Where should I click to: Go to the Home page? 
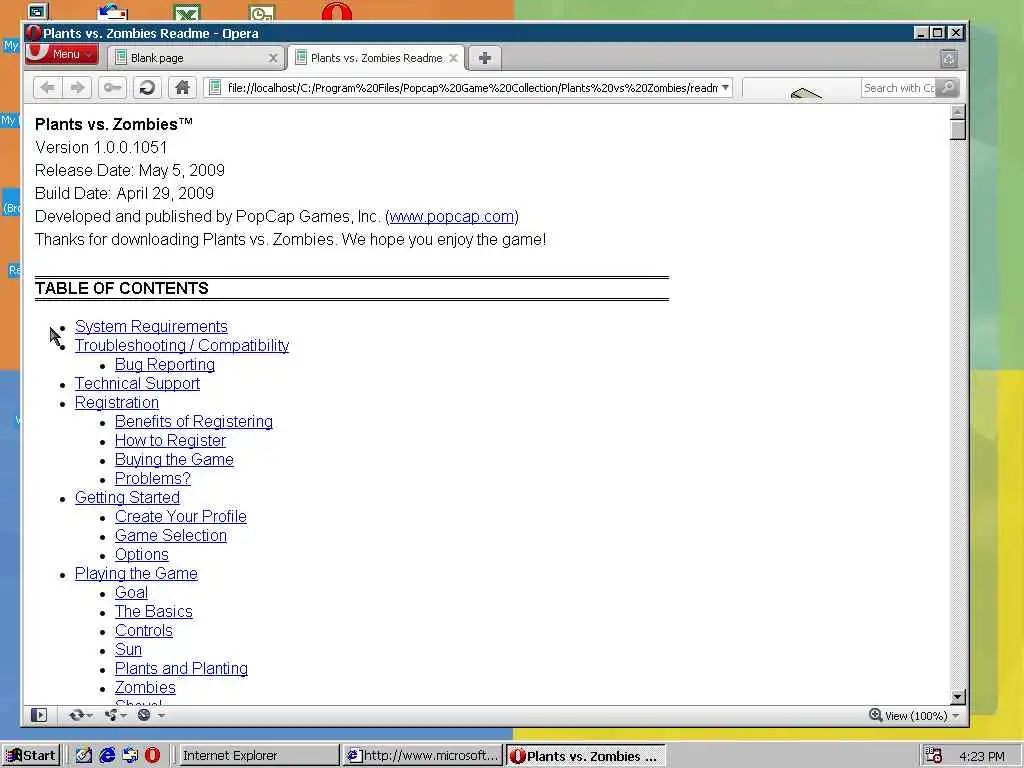(182, 88)
